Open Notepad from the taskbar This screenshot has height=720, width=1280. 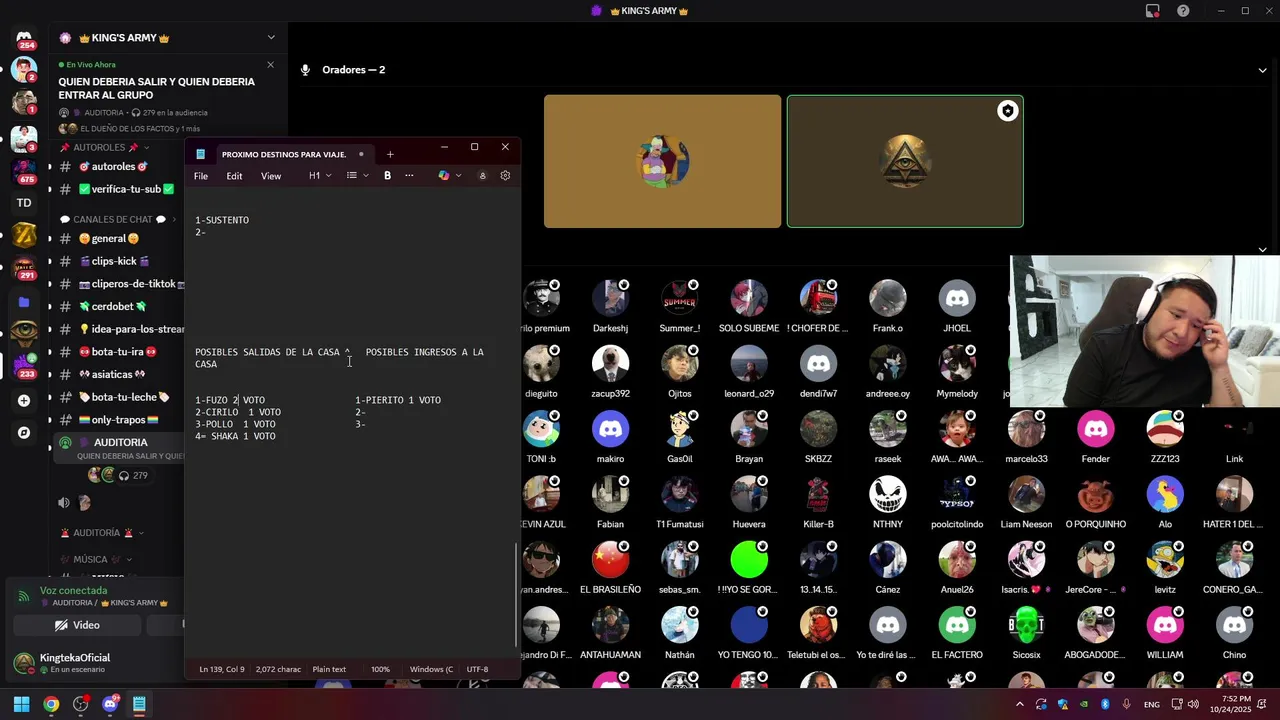point(139,704)
